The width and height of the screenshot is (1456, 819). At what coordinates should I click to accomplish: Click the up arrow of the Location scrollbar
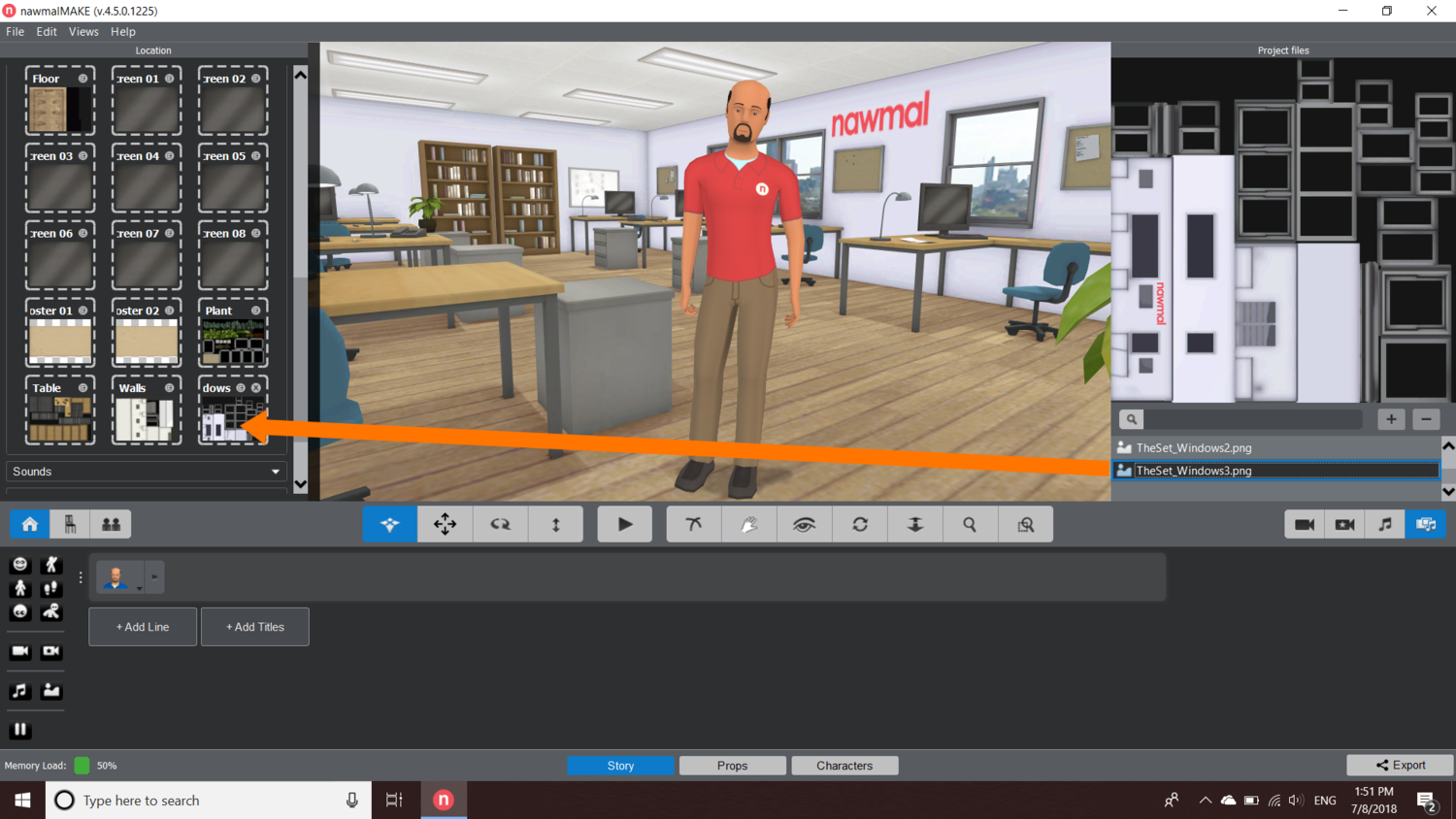[x=300, y=75]
